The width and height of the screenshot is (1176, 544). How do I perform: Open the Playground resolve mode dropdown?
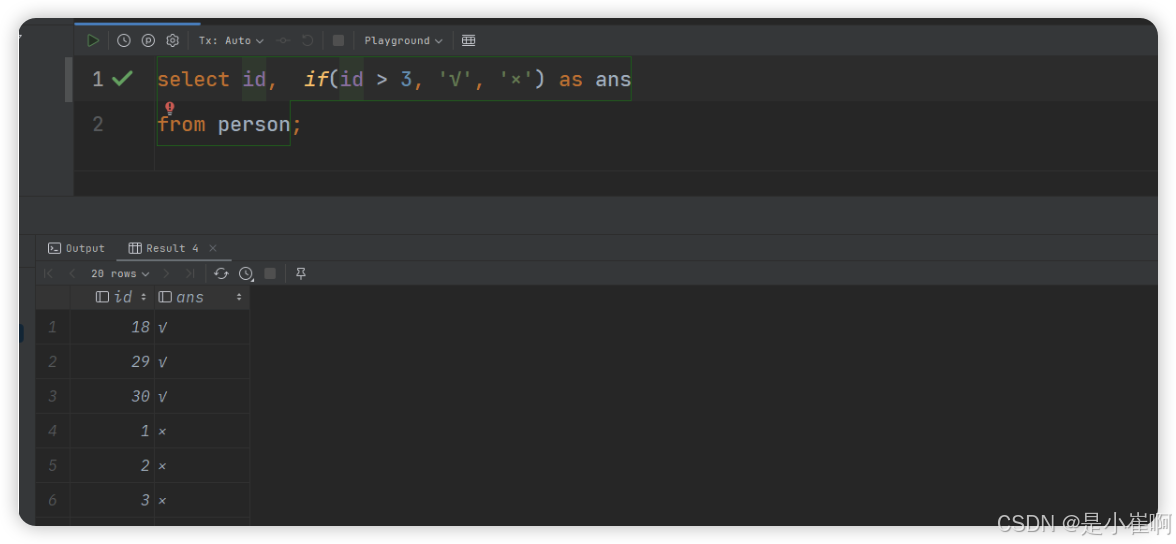(404, 41)
